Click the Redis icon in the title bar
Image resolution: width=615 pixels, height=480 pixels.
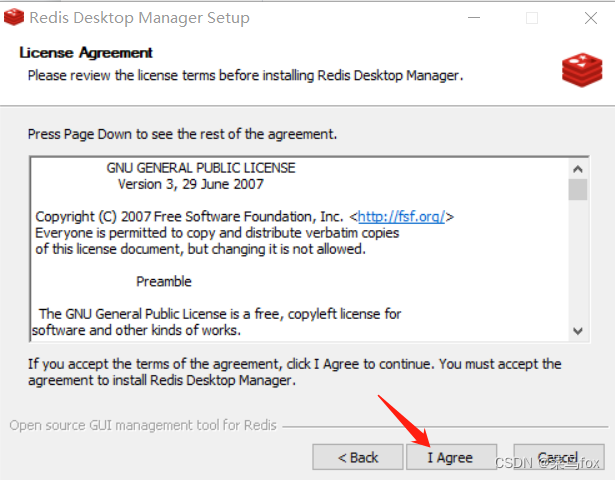coord(14,17)
